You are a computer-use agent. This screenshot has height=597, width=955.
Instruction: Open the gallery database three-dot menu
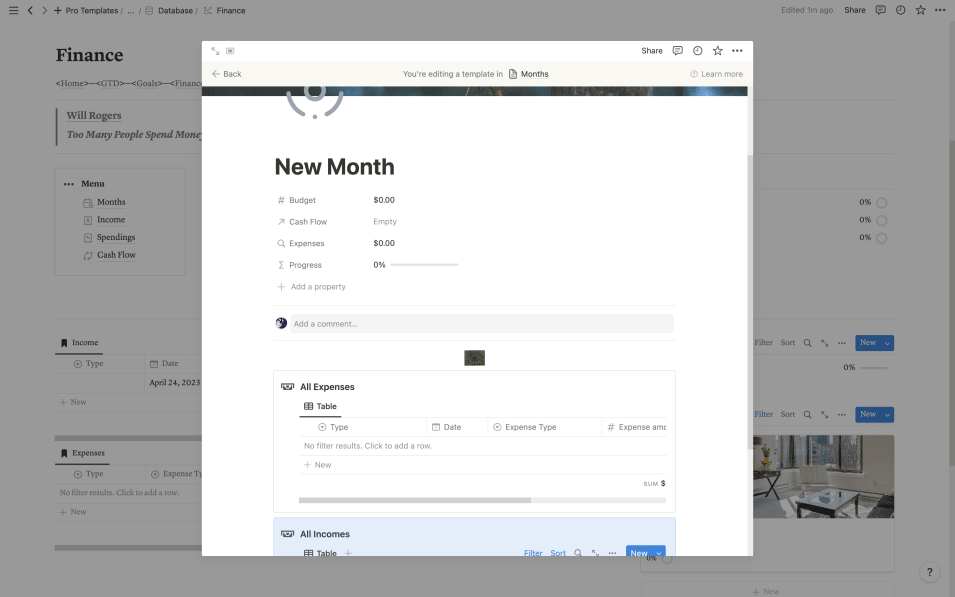tap(842, 414)
